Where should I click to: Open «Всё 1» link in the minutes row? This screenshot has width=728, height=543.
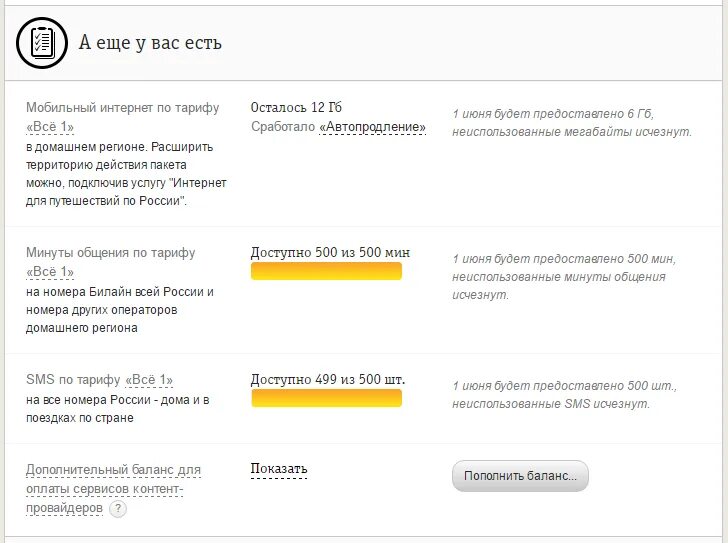(50, 272)
